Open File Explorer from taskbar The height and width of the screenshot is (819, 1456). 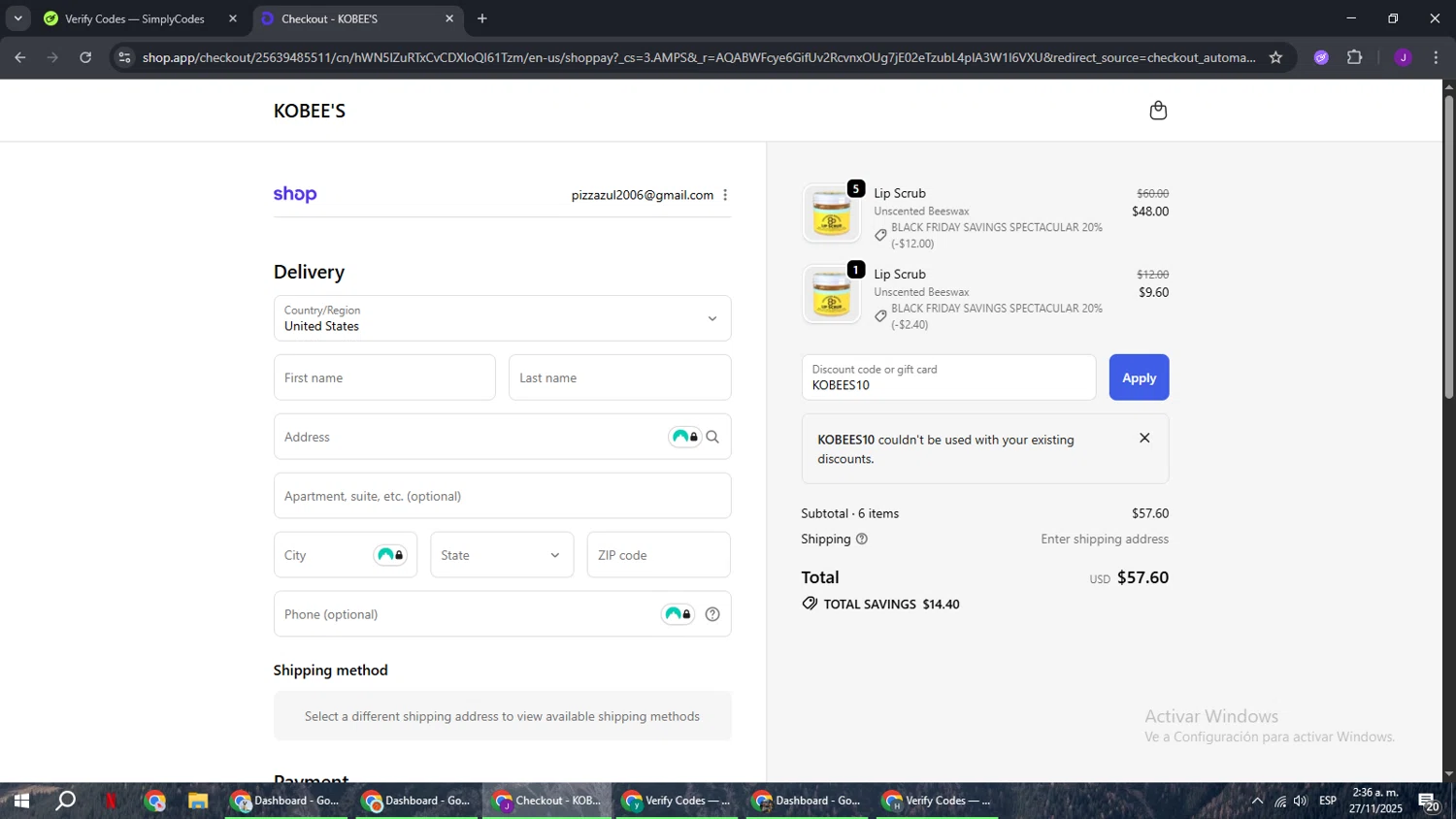198,801
